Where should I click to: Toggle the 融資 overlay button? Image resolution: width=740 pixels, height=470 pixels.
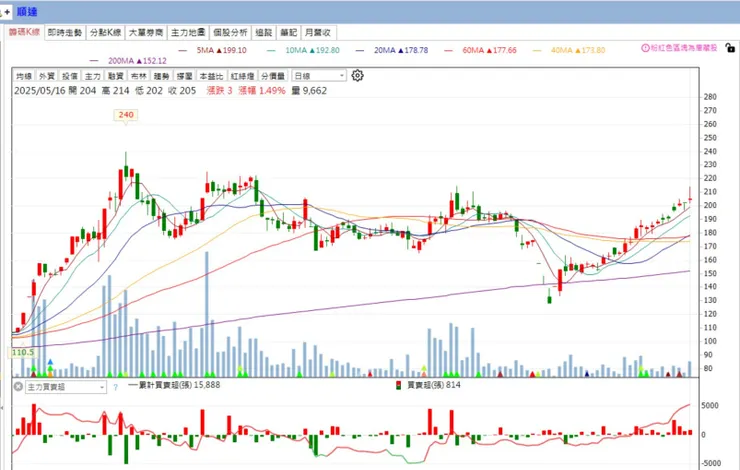click(x=116, y=76)
